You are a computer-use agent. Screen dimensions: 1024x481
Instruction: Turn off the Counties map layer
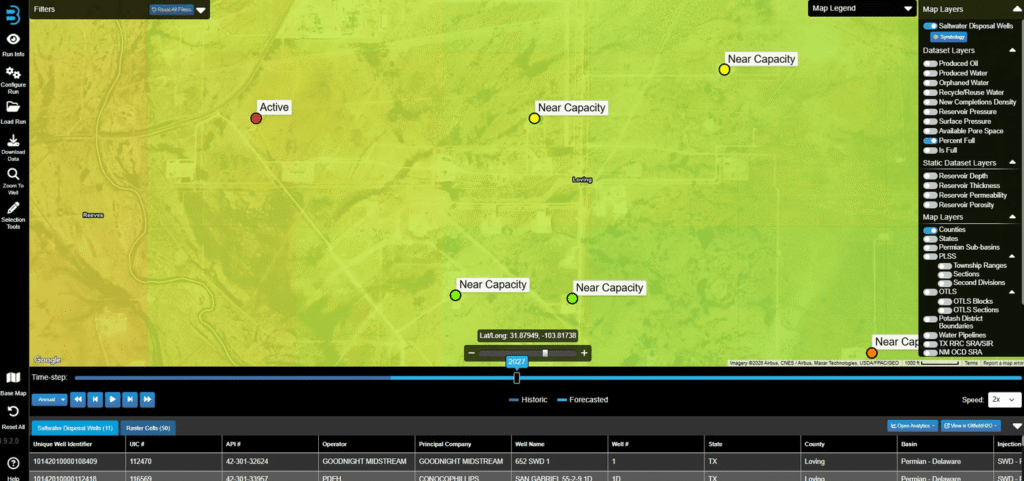930,230
